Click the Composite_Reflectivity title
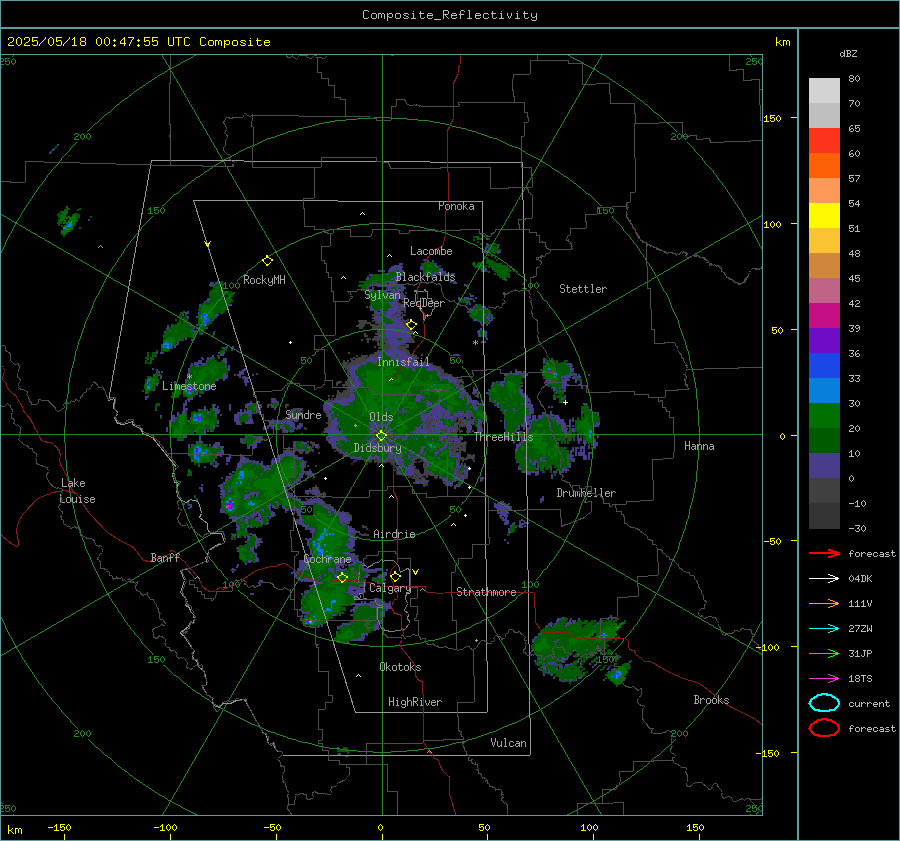The image size is (900, 841). click(x=450, y=15)
